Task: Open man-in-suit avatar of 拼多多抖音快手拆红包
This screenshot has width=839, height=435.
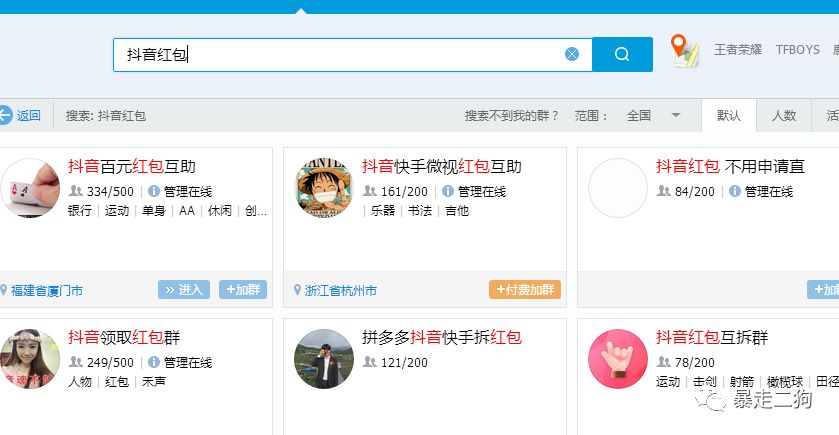Action: [324, 358]
